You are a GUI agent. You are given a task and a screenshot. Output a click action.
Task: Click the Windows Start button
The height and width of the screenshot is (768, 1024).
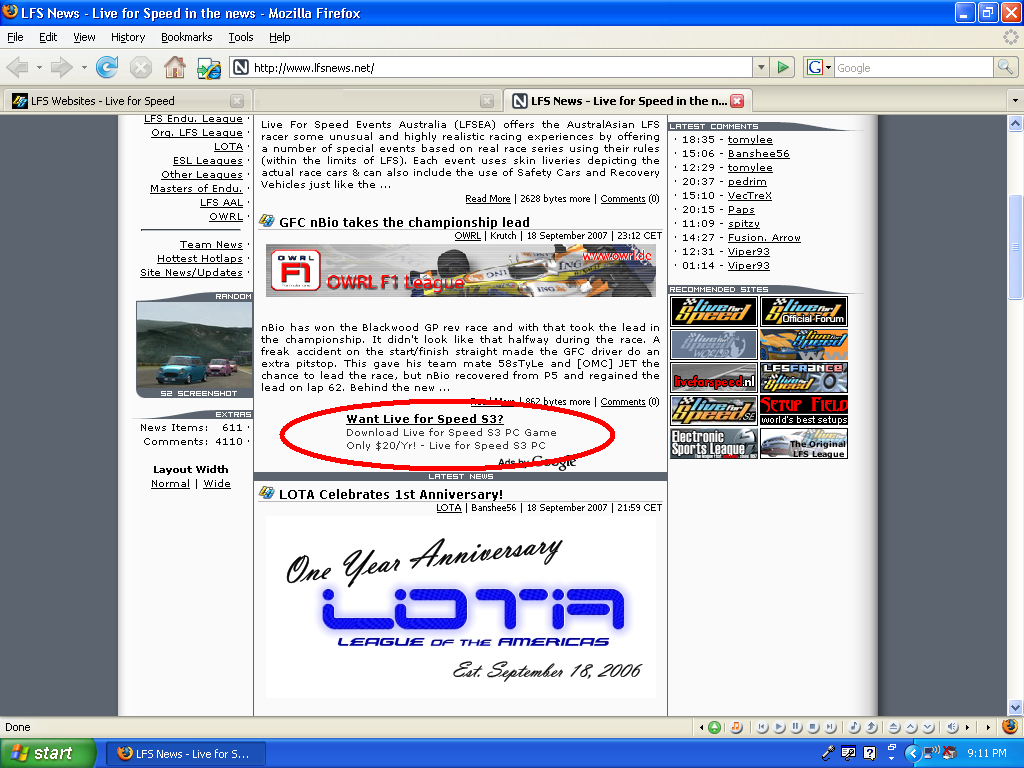pyautogui.click(x=47, y=753)
